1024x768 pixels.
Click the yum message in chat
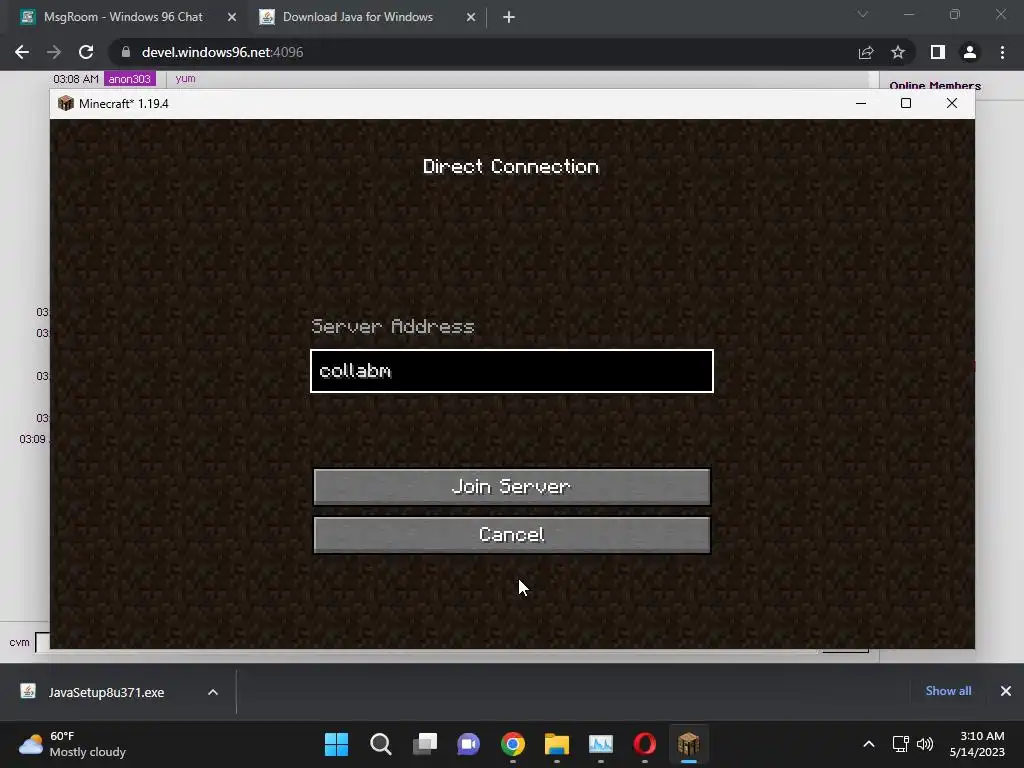185,78
